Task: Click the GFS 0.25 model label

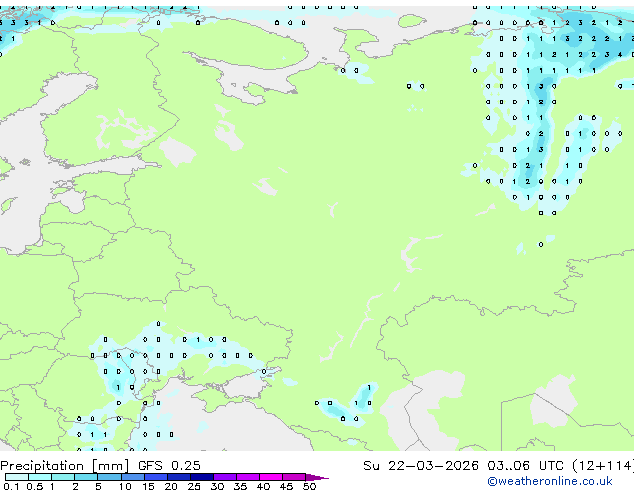Action: [169, 466]
